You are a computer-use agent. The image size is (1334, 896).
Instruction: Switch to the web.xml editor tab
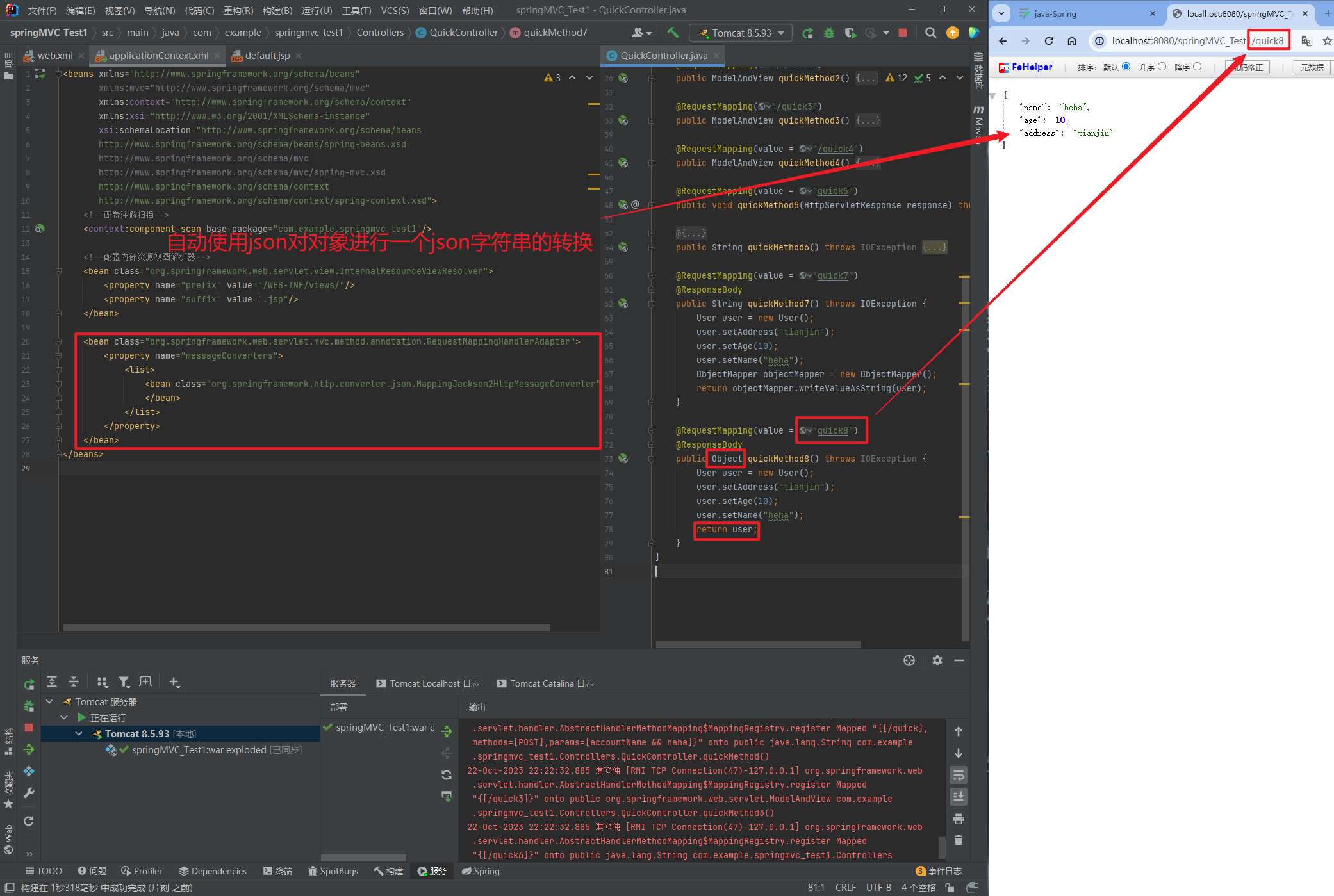(x=54, y=56)
